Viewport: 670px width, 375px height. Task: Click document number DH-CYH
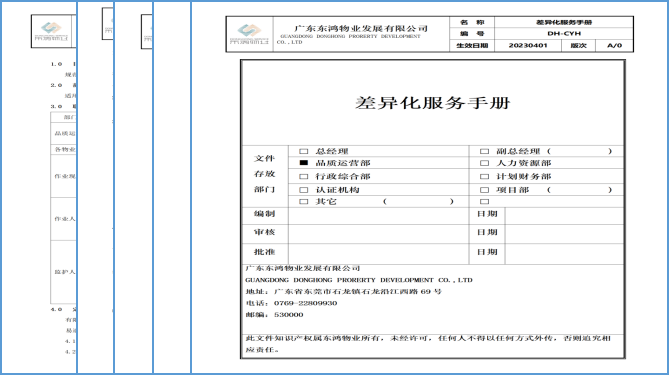(564, 33)
